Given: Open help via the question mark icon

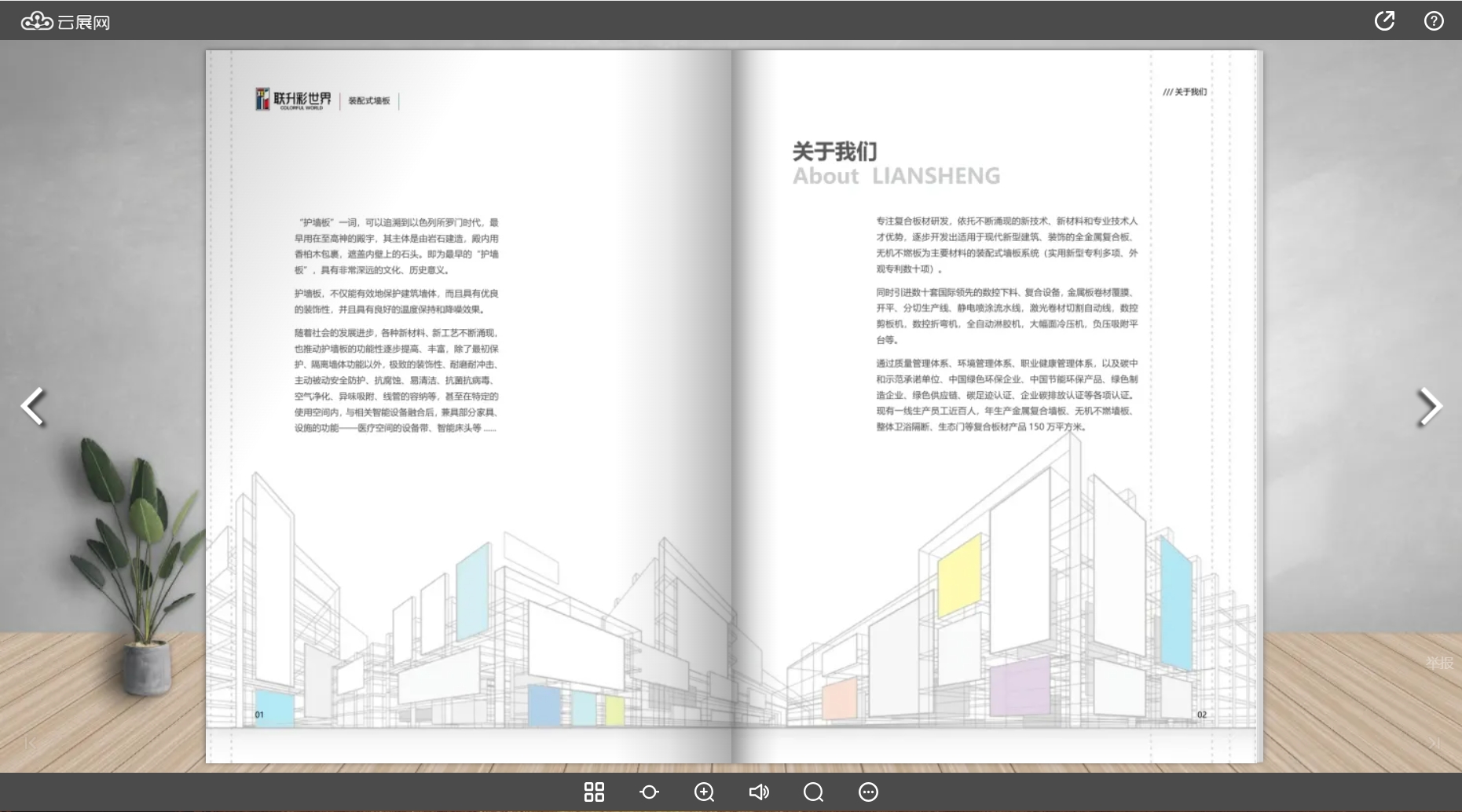Looking at the screenshot, I should coord(1434,21).
